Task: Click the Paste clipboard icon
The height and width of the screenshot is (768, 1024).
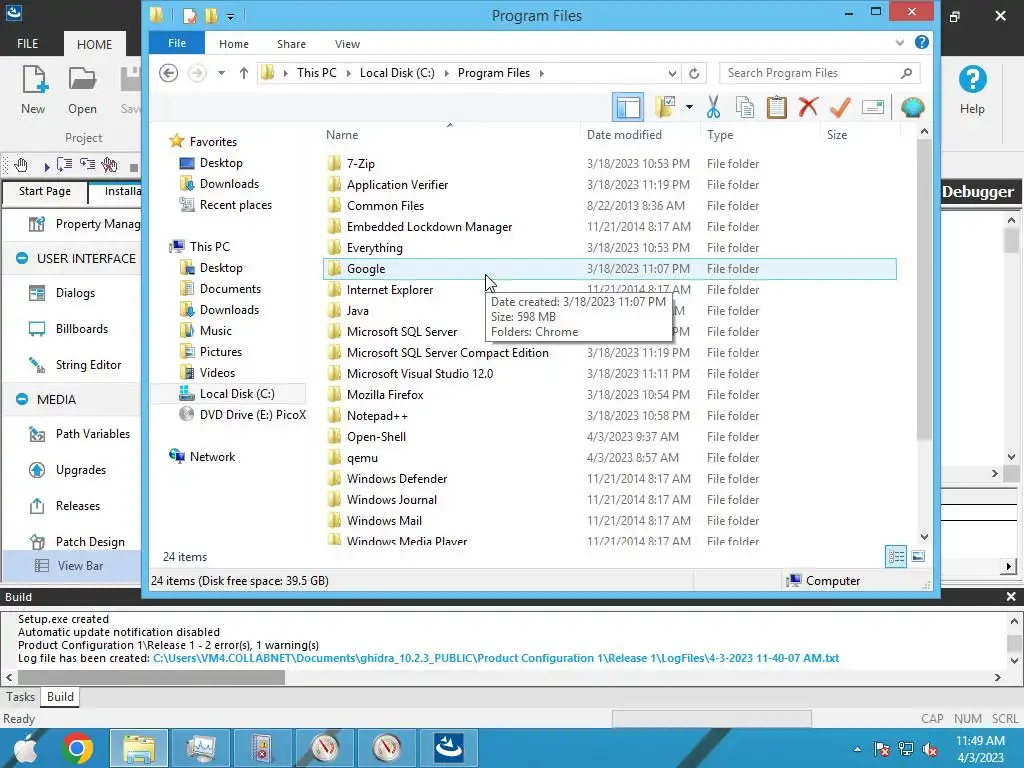Action: coord(776,107)
